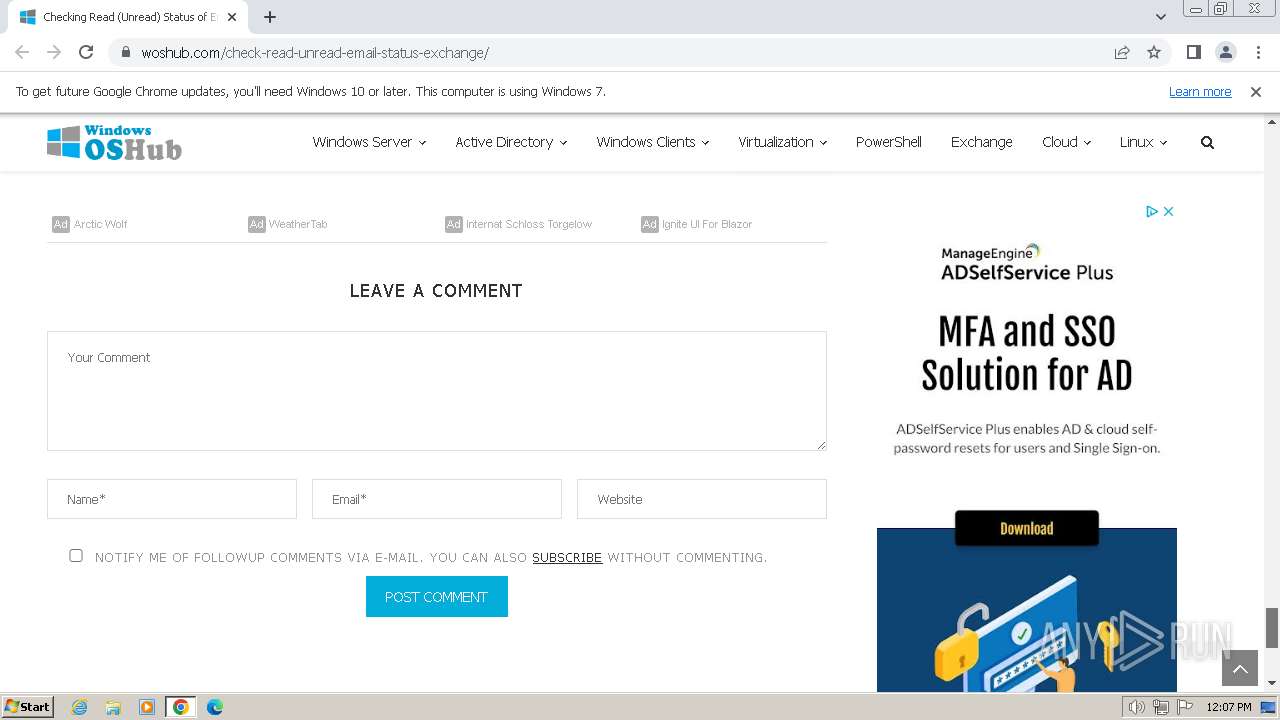Click the forward navigation arrow
Viewport: 1280px width, 720px height.
(54, 52)
